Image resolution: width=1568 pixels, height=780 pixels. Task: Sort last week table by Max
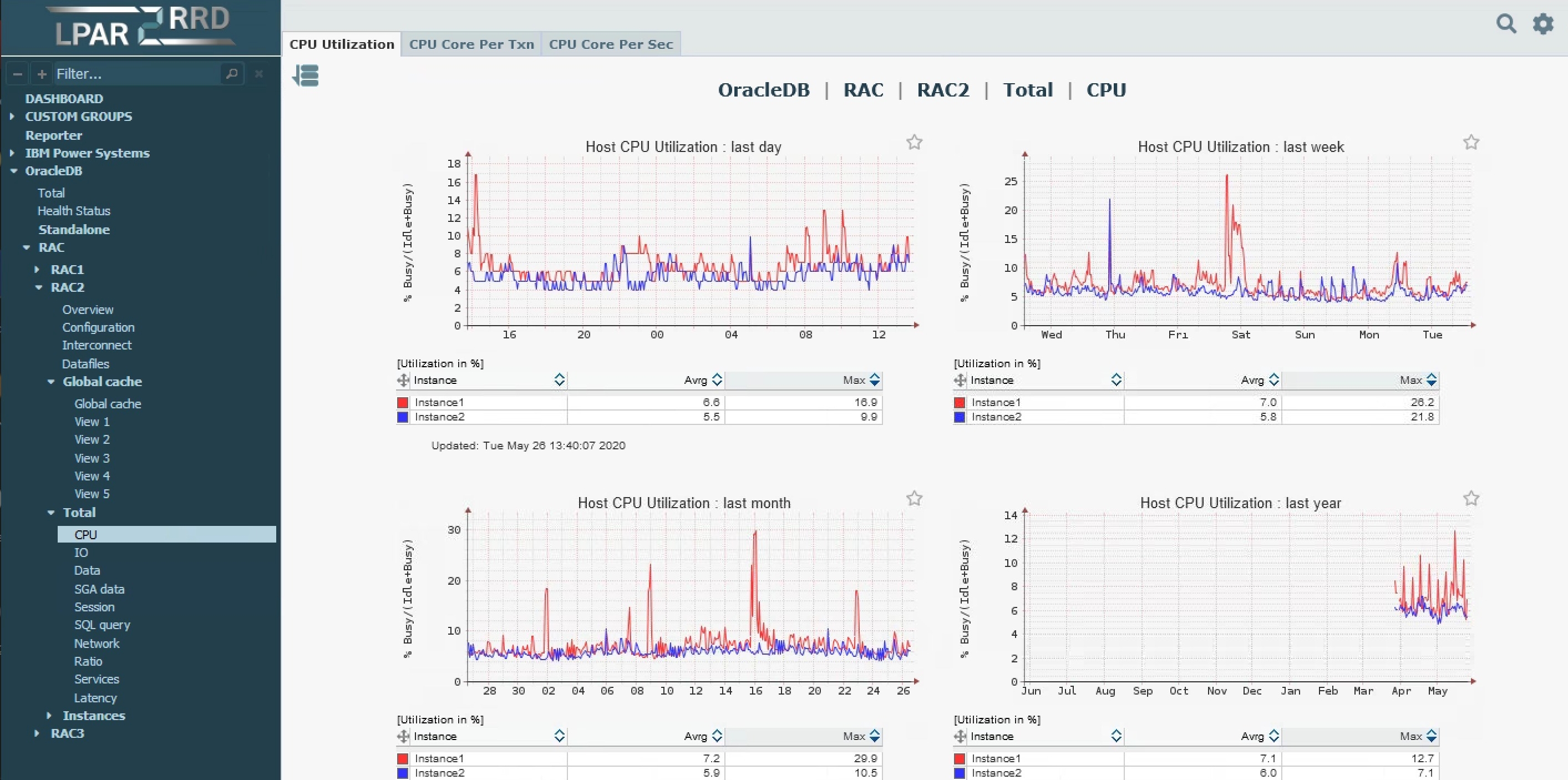(x=1432, y=380)
